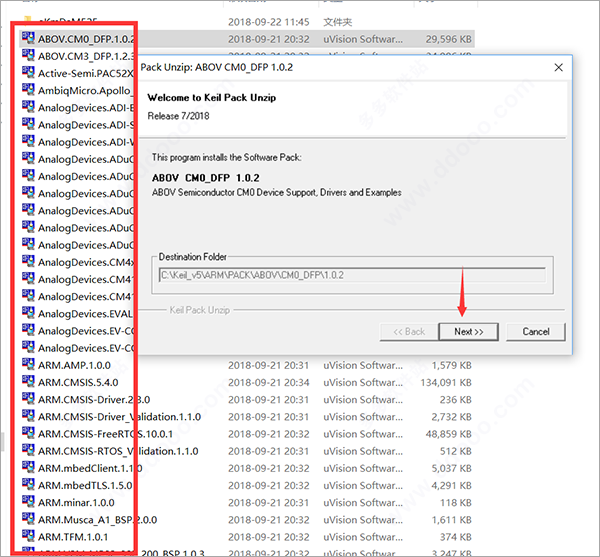The height and width of the screenshot is (557, 600).
Task: Select the AnalogDevices.EVAL pack icon
Action: point(28,313)
